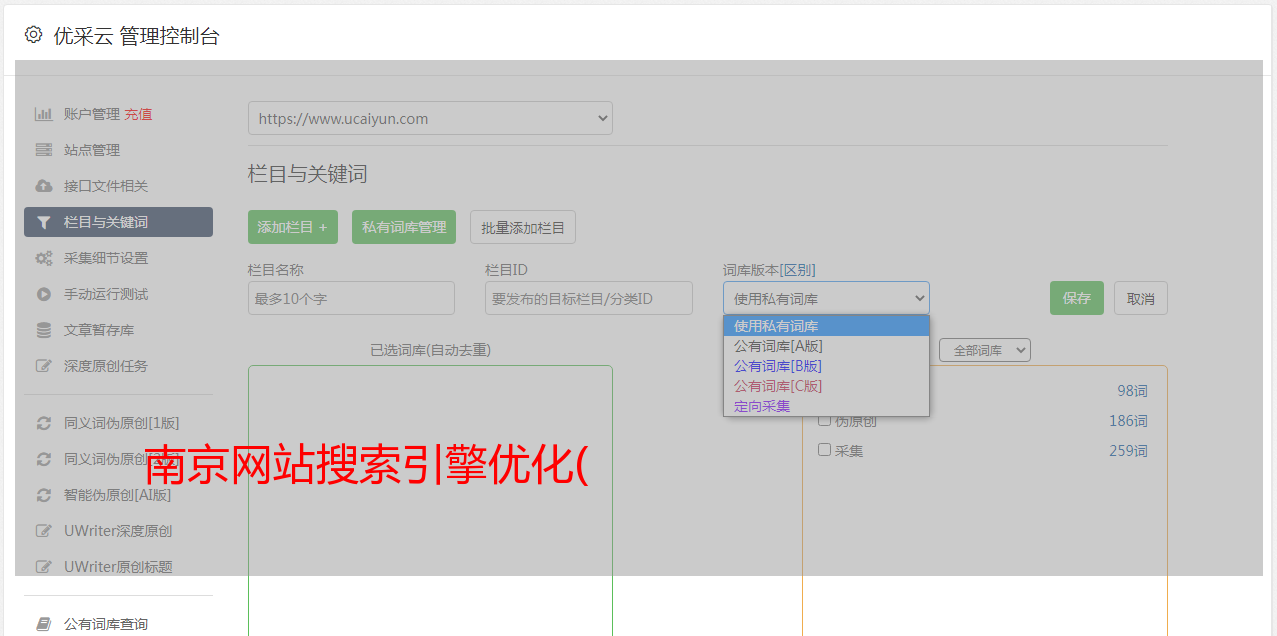1277x636 pixels.
Task: Enable the 采集 checkbox
Action: coord(824,450)
